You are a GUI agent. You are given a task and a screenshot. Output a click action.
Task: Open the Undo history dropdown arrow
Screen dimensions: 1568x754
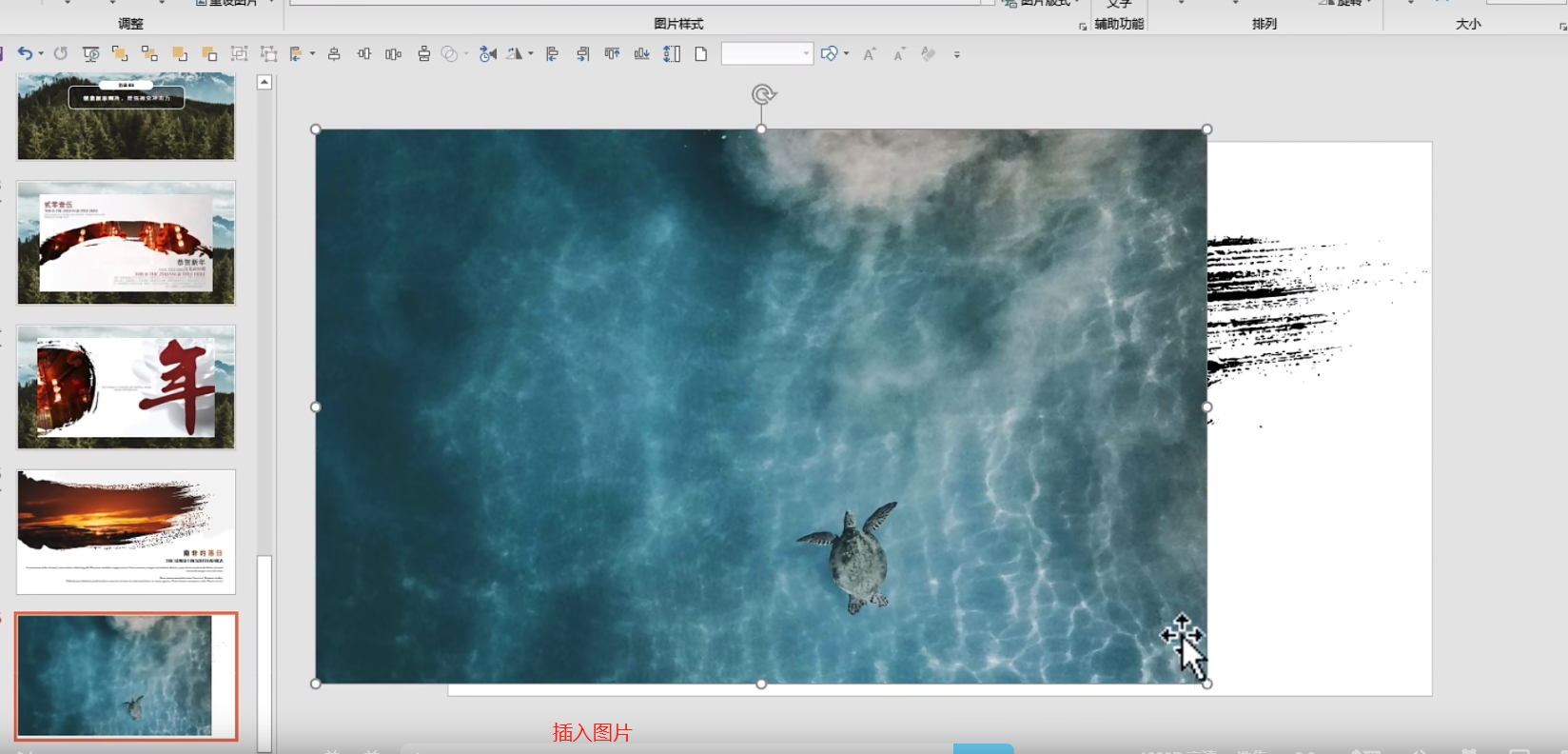tap(41, 54)
